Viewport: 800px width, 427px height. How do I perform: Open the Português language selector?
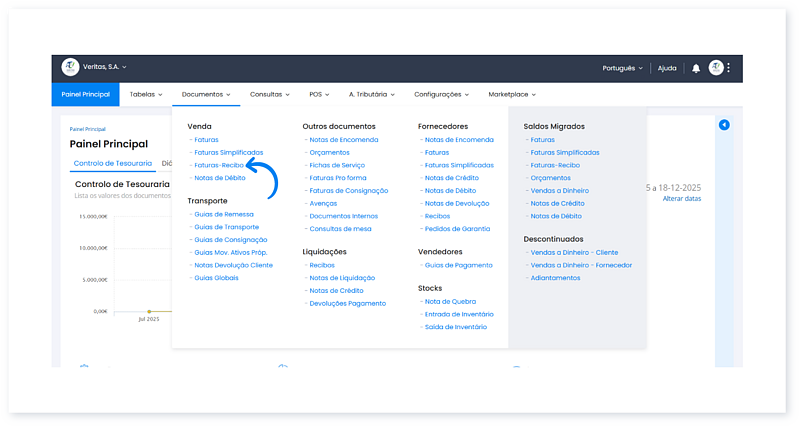tap(622, 68)
